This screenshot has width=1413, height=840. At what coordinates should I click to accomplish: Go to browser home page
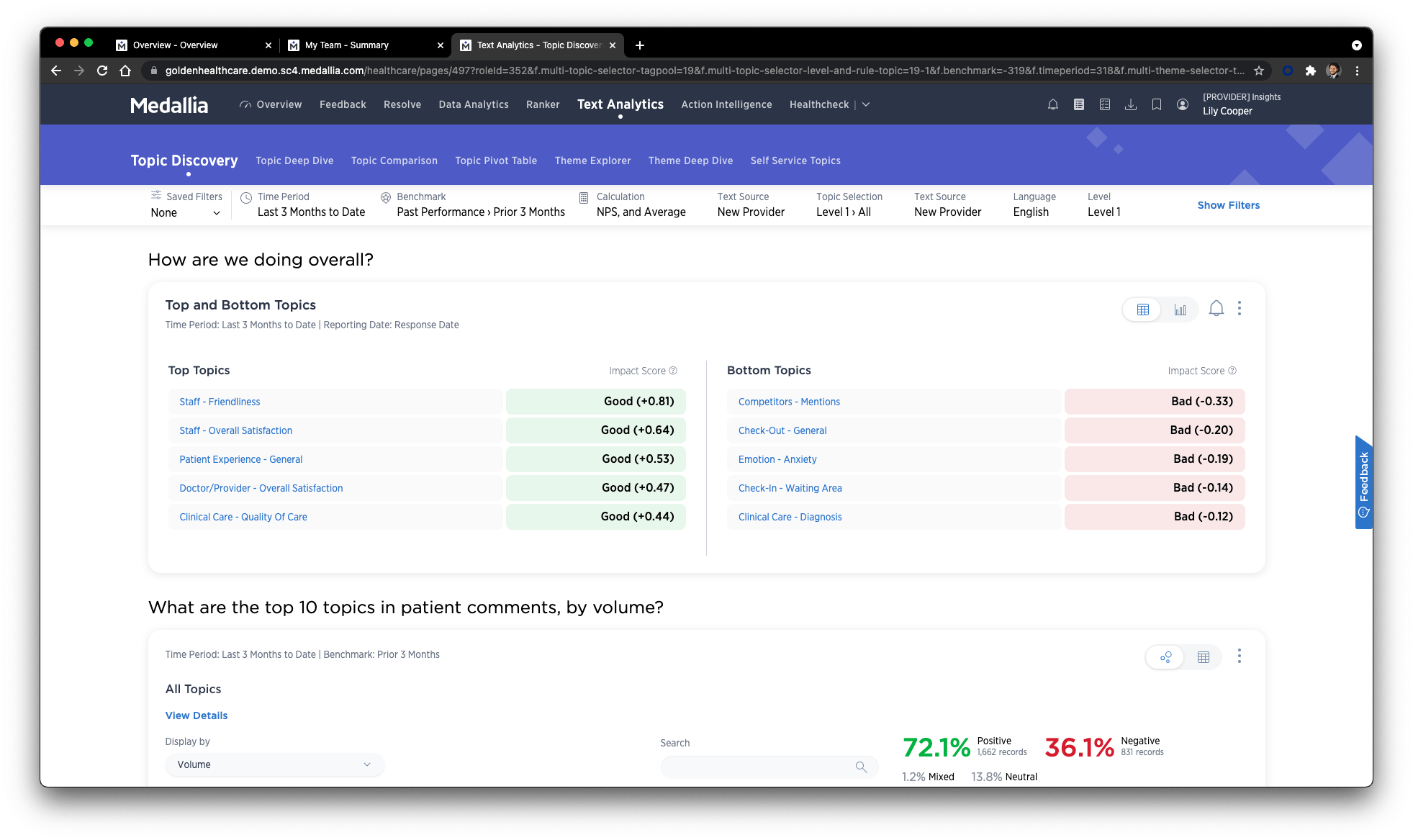(125, 71)
